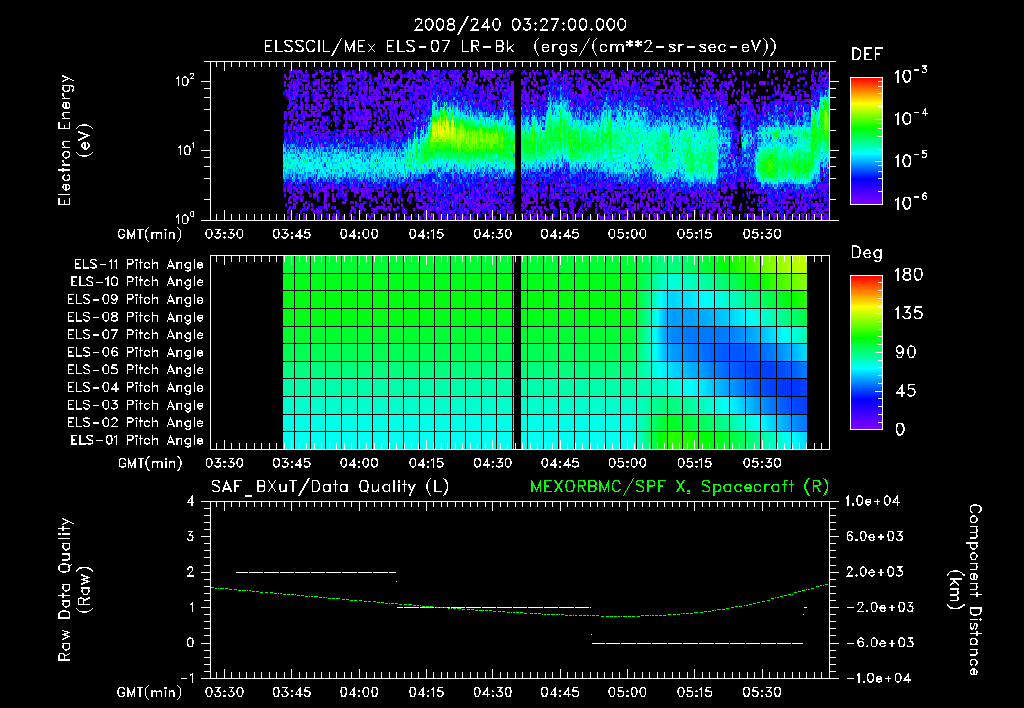Click the 0 tick on Raw Data Quality axis
This screenshot has width=1024, height=708.
(x=191, y=643)
